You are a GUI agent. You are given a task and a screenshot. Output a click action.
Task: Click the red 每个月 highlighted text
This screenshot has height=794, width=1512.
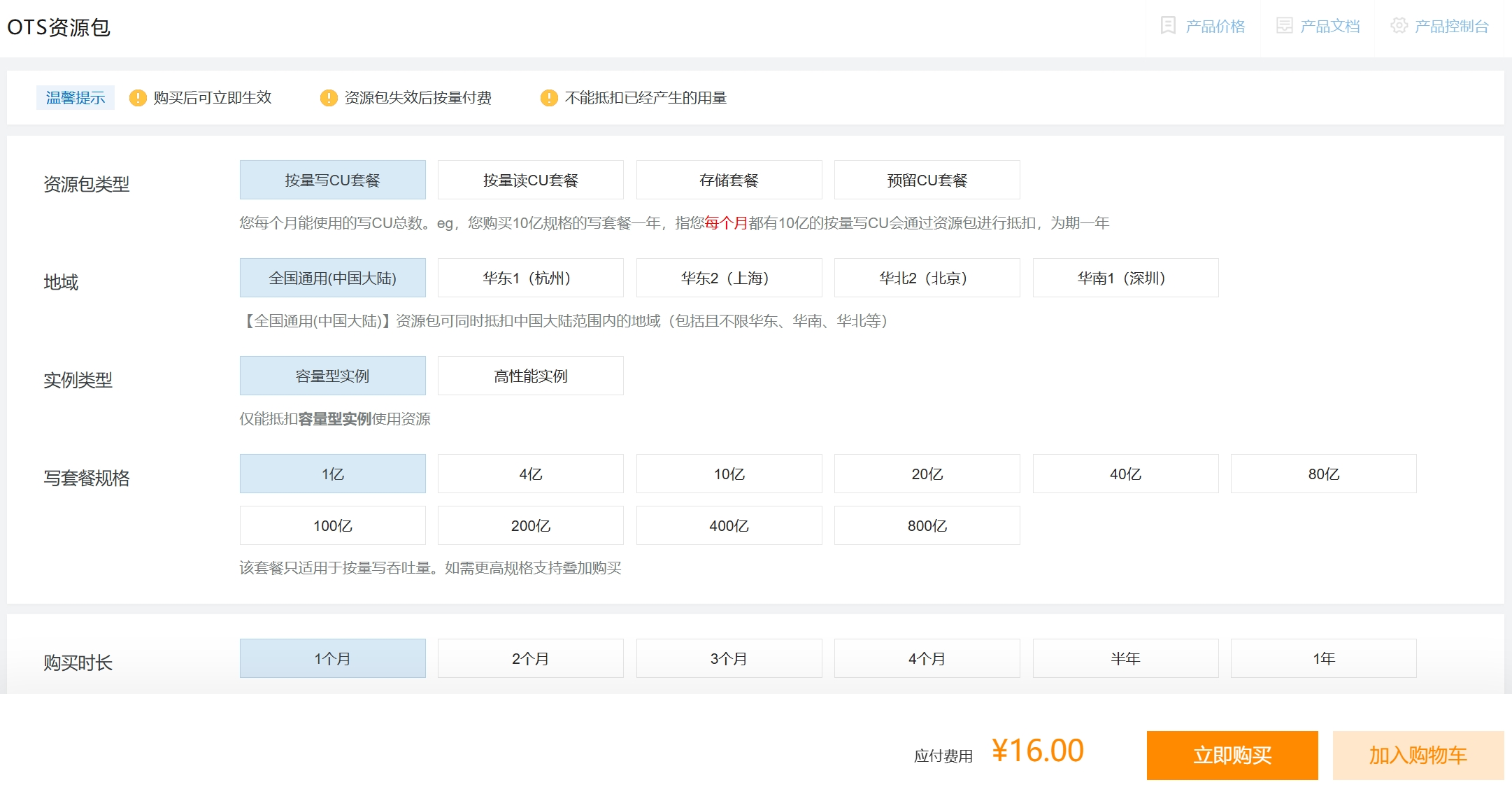(x=727, y=223)
